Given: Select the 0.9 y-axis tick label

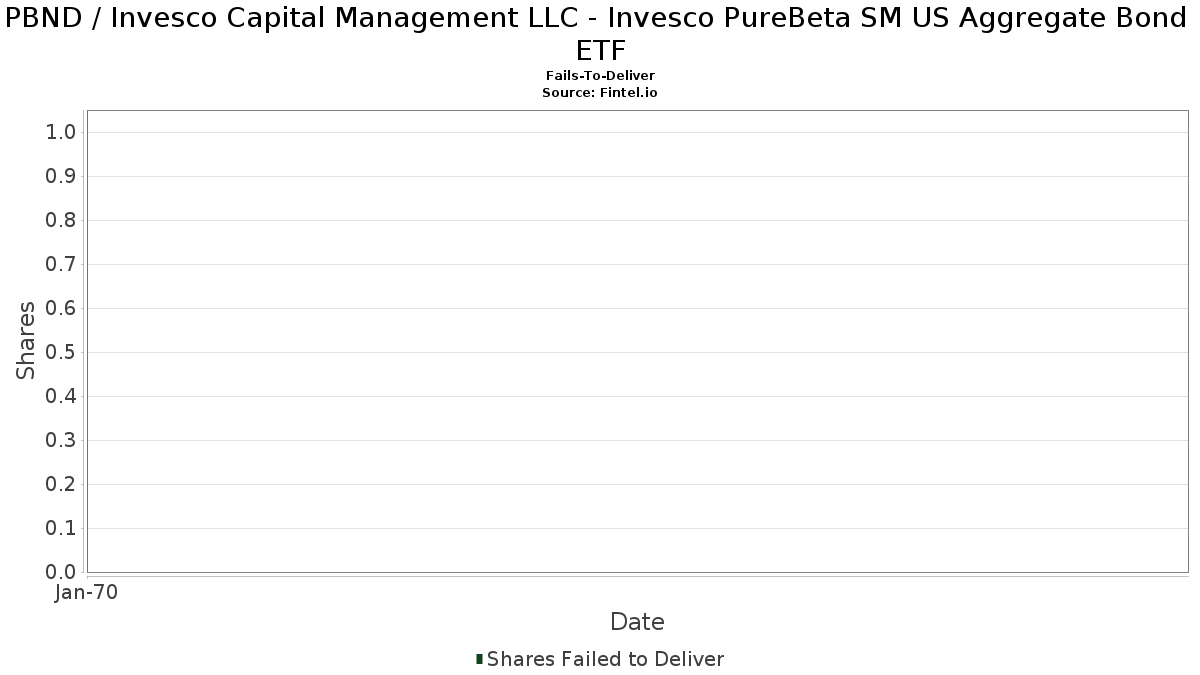Looking at the screenshot, I should 61,177.
